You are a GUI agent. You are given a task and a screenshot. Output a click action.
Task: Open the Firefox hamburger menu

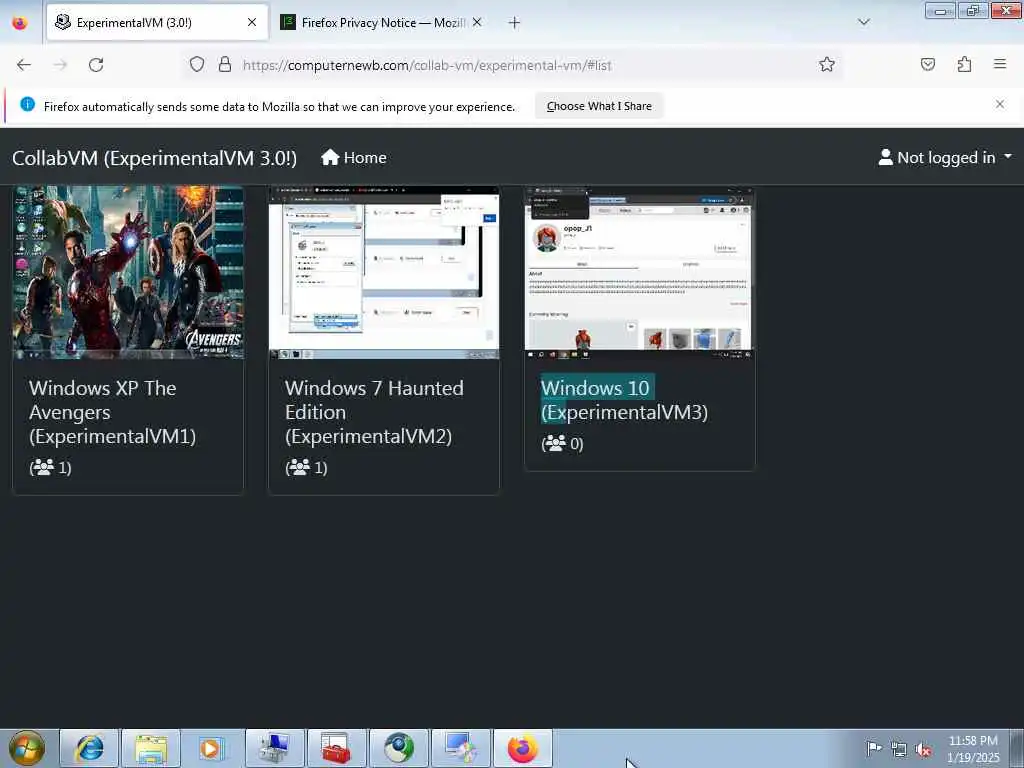click(x=1000, y=64)
